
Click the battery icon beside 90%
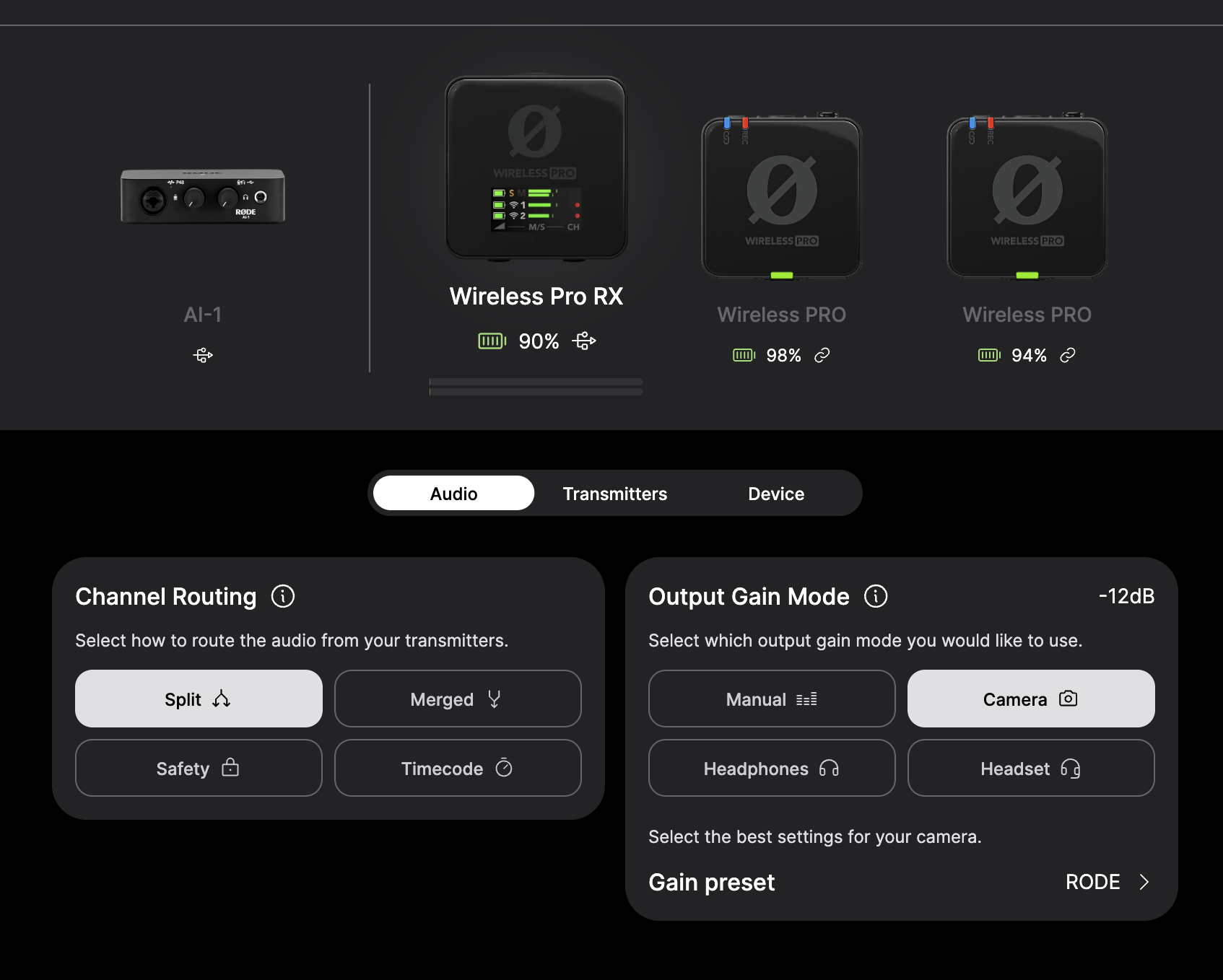click(x=492, y=341)
